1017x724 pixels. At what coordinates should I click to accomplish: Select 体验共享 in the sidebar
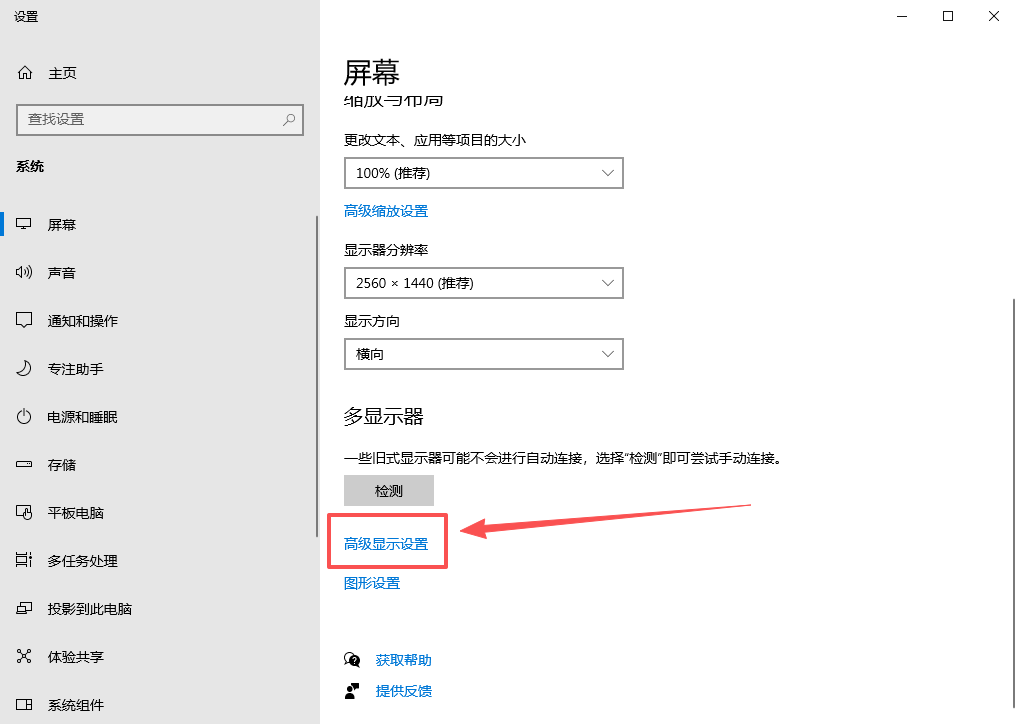click(x=75, y=657)
